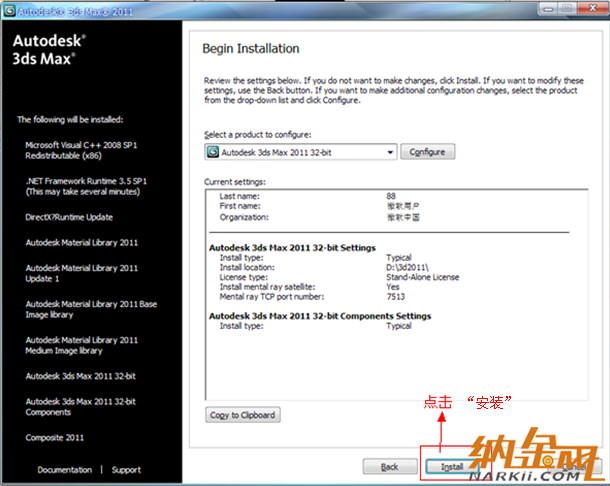The width and height of the screenshot is (610, 486).
Task: Click the Medium Image library entry
Action: click(x=82, y=345)
